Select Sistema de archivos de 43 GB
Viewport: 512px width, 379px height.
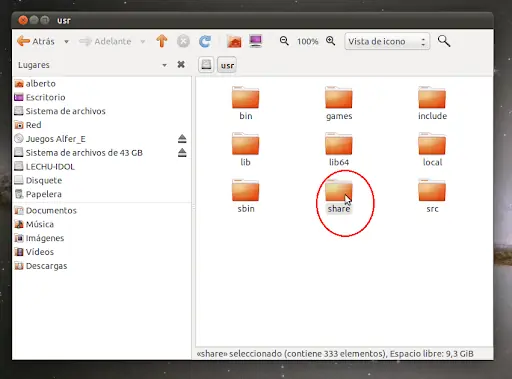[x=78, y=153]
